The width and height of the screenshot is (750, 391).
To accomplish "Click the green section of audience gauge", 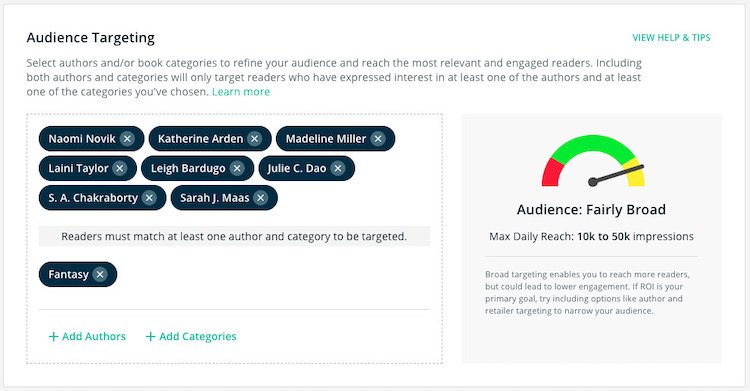I will 593,146.
